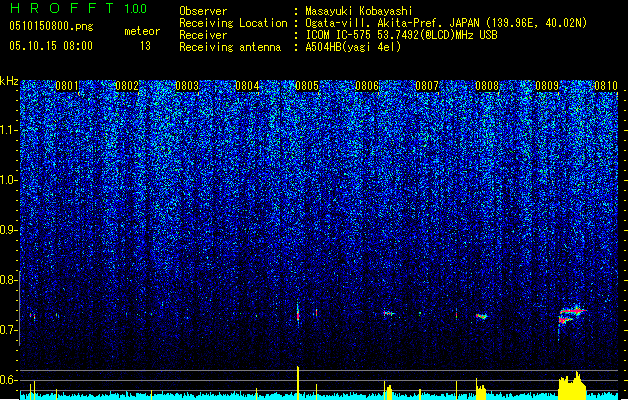The height and width of the screenshot is (400, 629).
Task: Click the 1.0 kHz axis label
Action: click(x=9, y=180)
